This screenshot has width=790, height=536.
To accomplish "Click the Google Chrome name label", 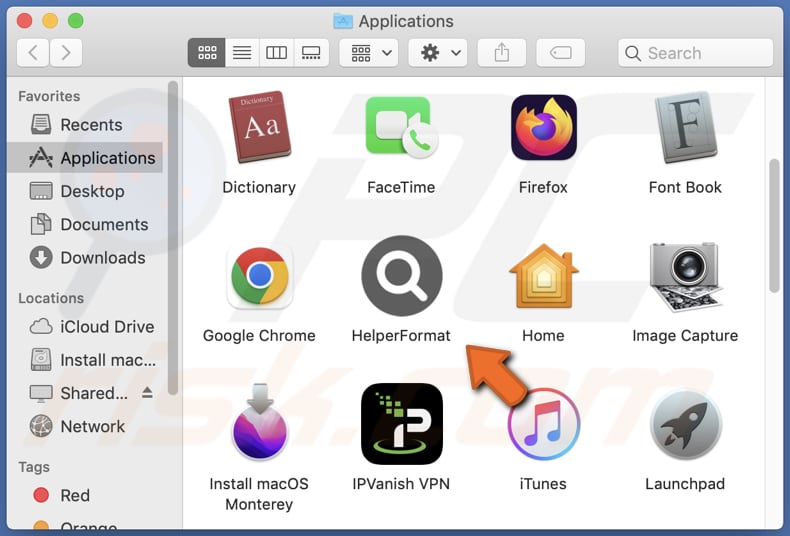I will (259, 336).
